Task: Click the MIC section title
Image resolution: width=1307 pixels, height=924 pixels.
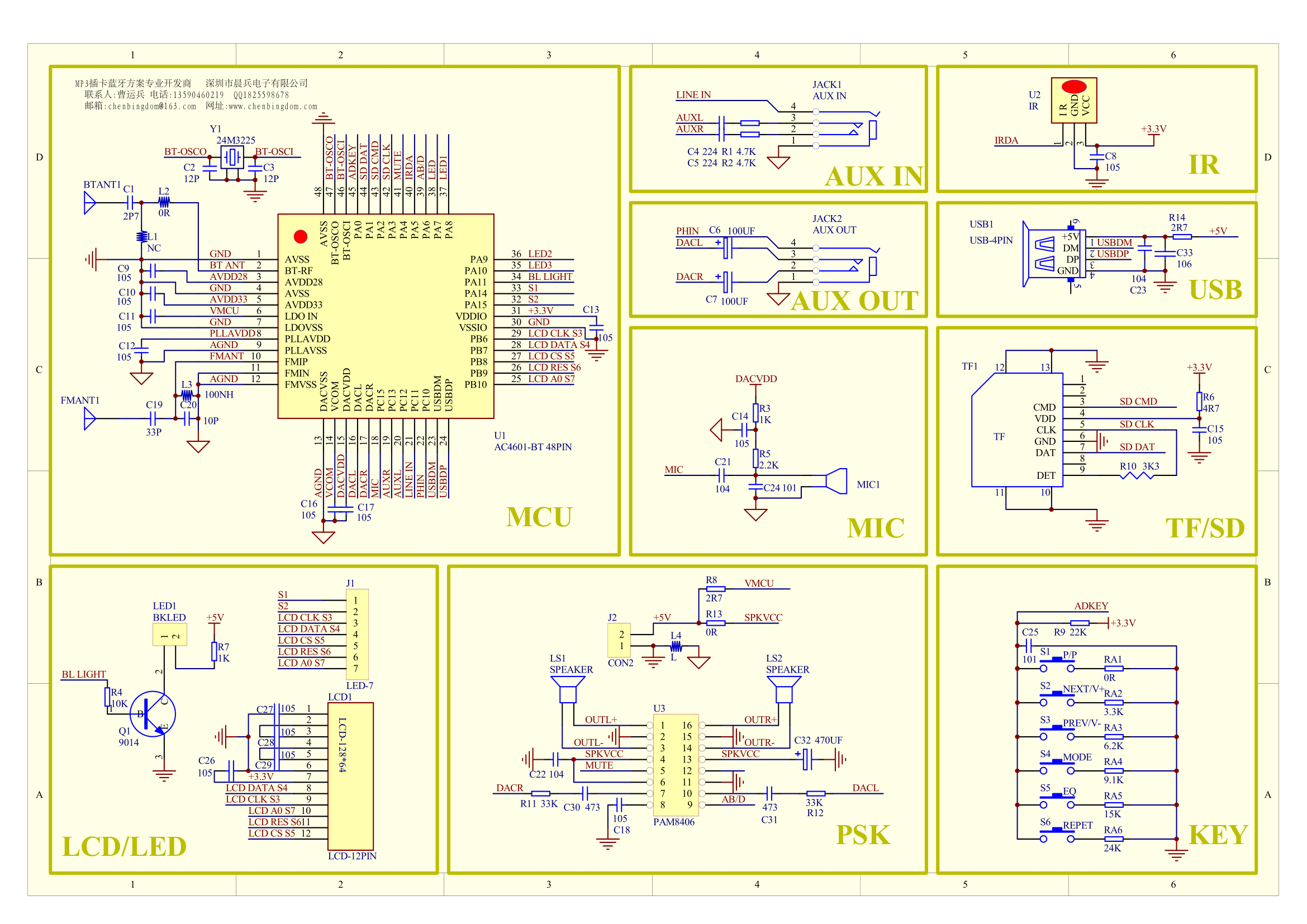Action: (876, 528)
